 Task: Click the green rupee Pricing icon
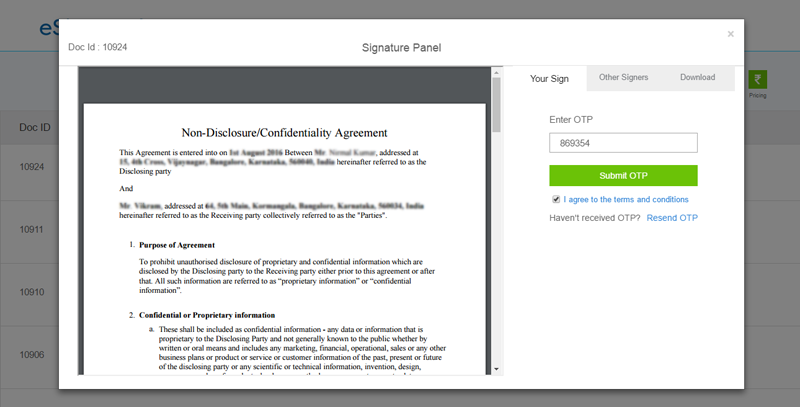click(x=757, y=82)
